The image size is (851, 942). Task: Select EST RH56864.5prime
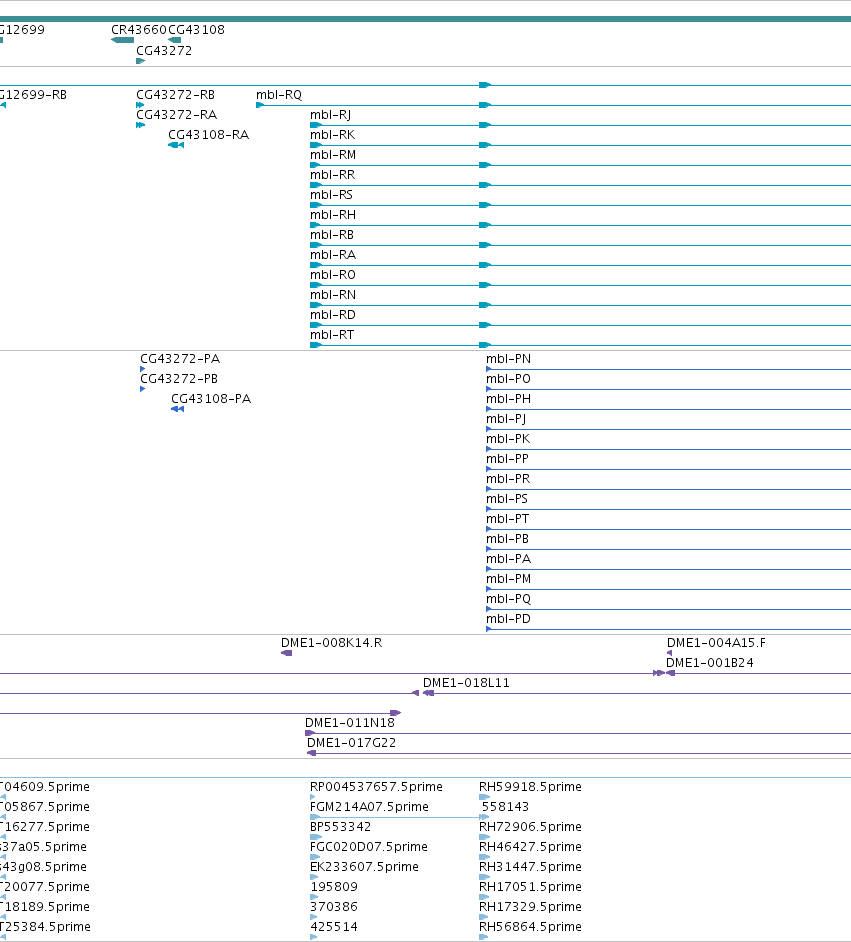tap(530, 926)
